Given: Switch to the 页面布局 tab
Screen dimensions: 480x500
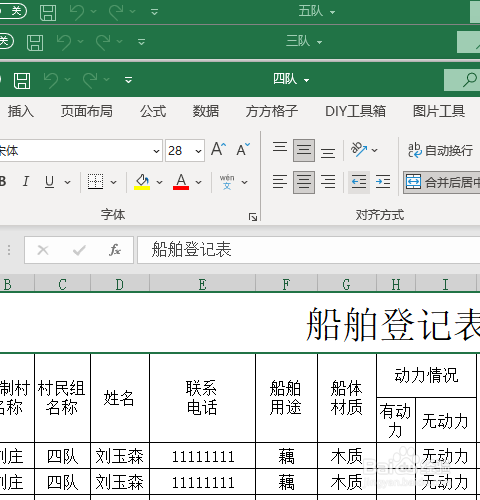Looking at the screenshot, I should pos(87,111).
